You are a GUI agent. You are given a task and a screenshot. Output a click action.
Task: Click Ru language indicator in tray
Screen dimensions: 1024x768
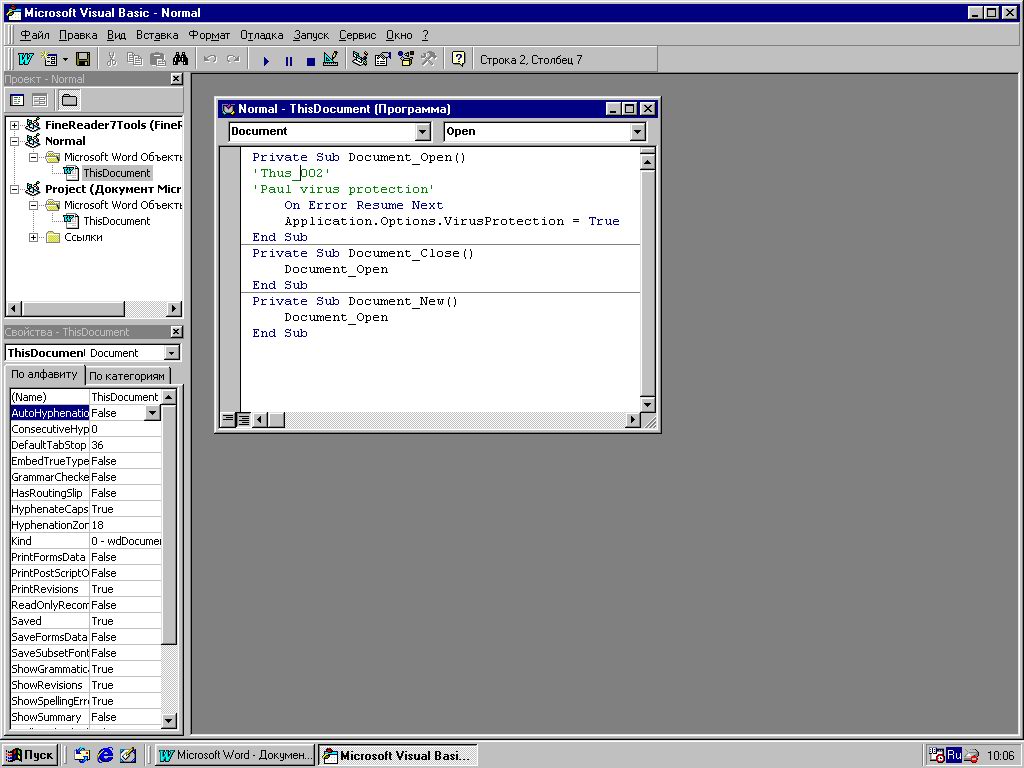coord(953,756)
